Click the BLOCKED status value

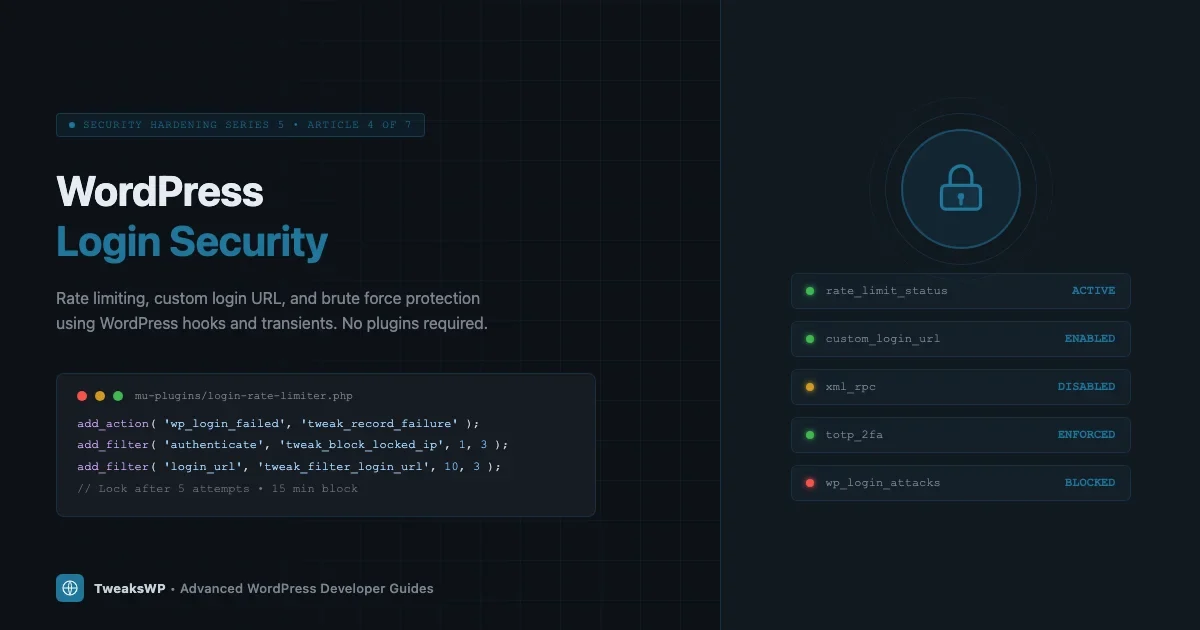[x=1089, y=483]
